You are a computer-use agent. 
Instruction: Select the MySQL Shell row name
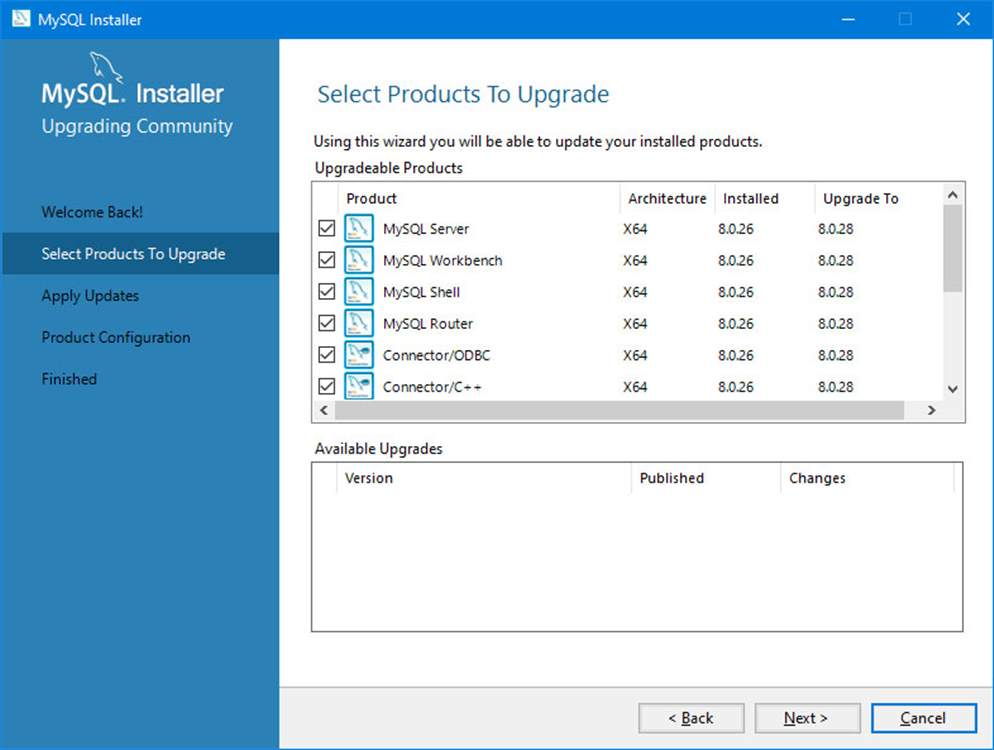[422, 292]
